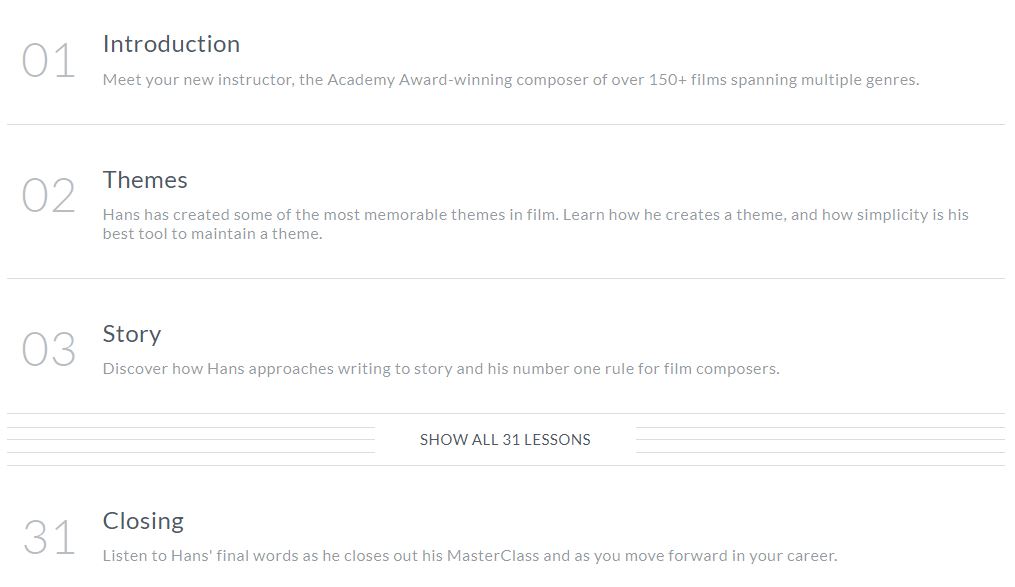Screen dimensions: 1015x587
Task: Select the Closing description about Hans' final words
Action: pos(470,556)
